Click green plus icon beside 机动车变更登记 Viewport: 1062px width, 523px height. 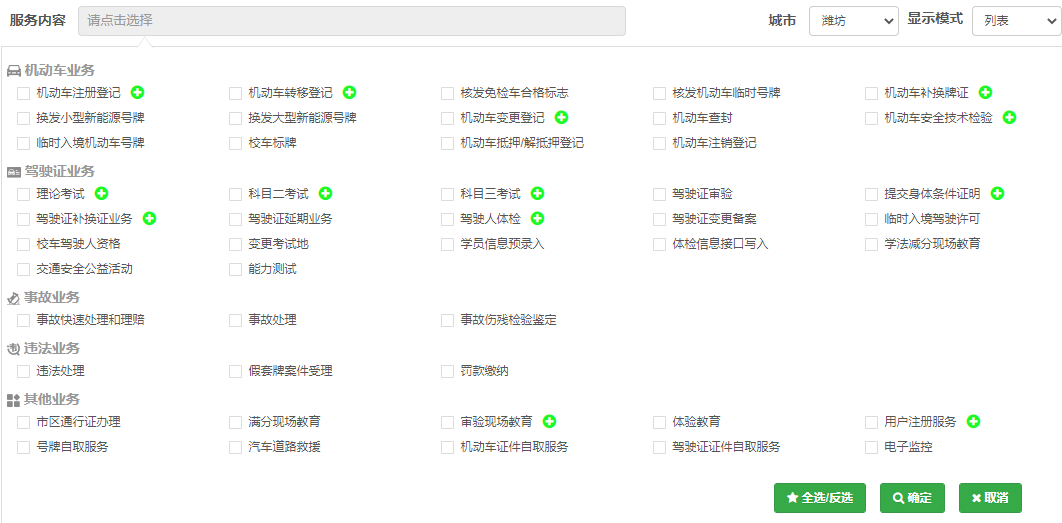(x=561, y=118)
